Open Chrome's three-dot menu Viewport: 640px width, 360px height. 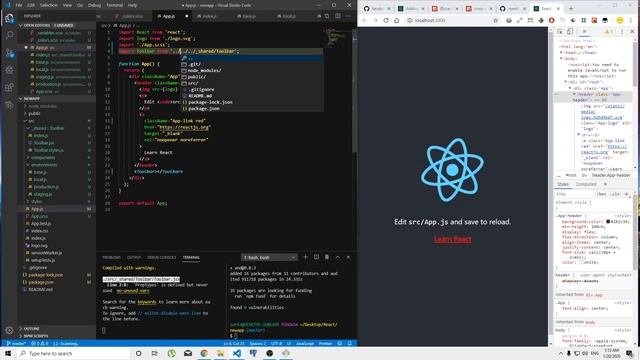point(632,20)
